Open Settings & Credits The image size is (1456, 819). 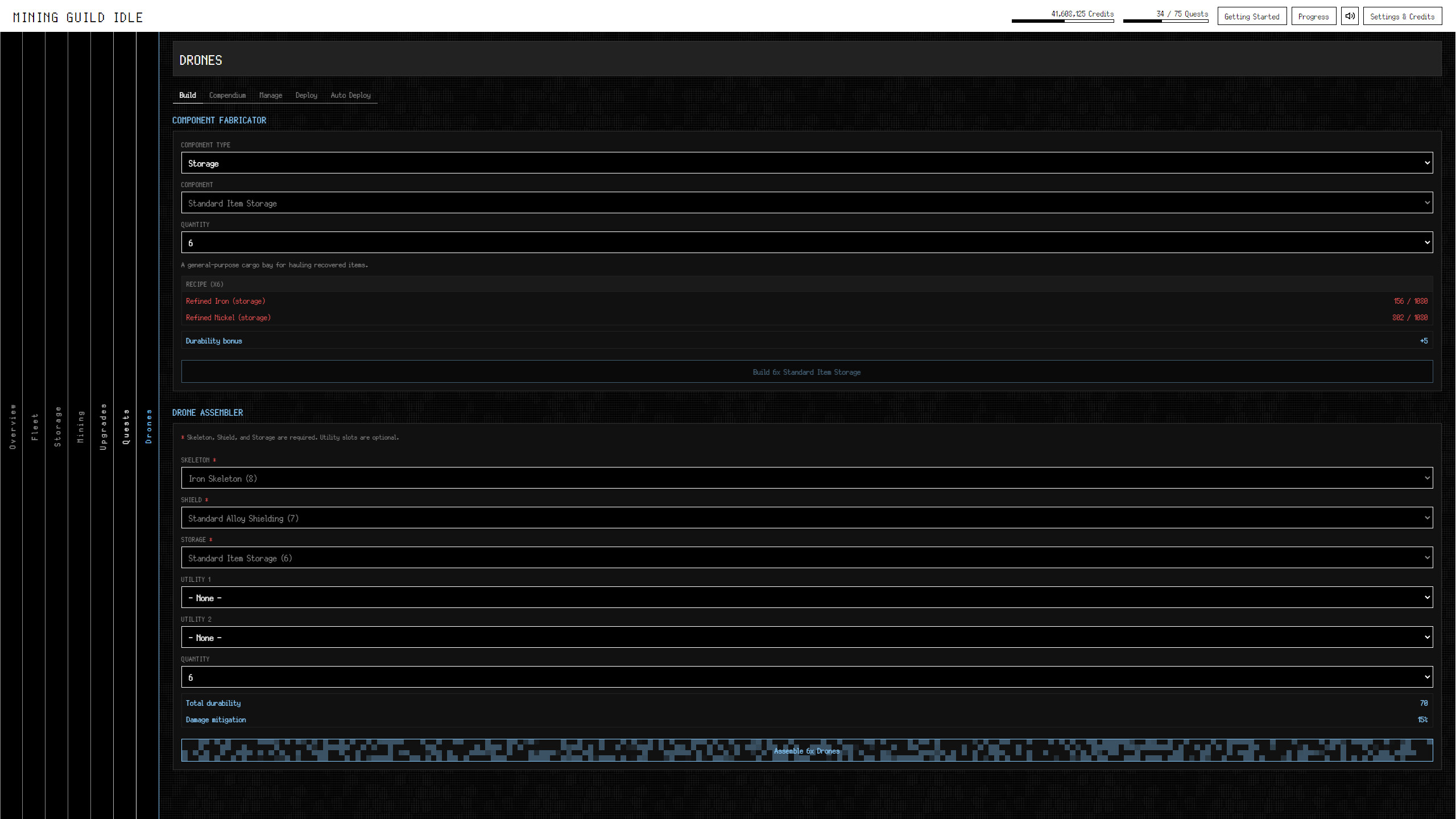point(1402,16)
